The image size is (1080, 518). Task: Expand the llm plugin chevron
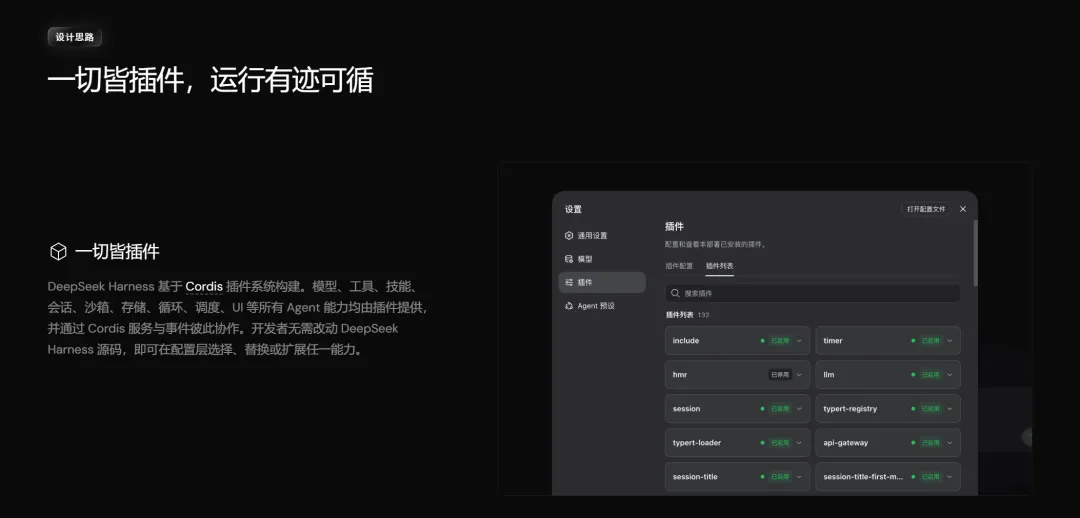pyautogui.click(x=950, y=375)
